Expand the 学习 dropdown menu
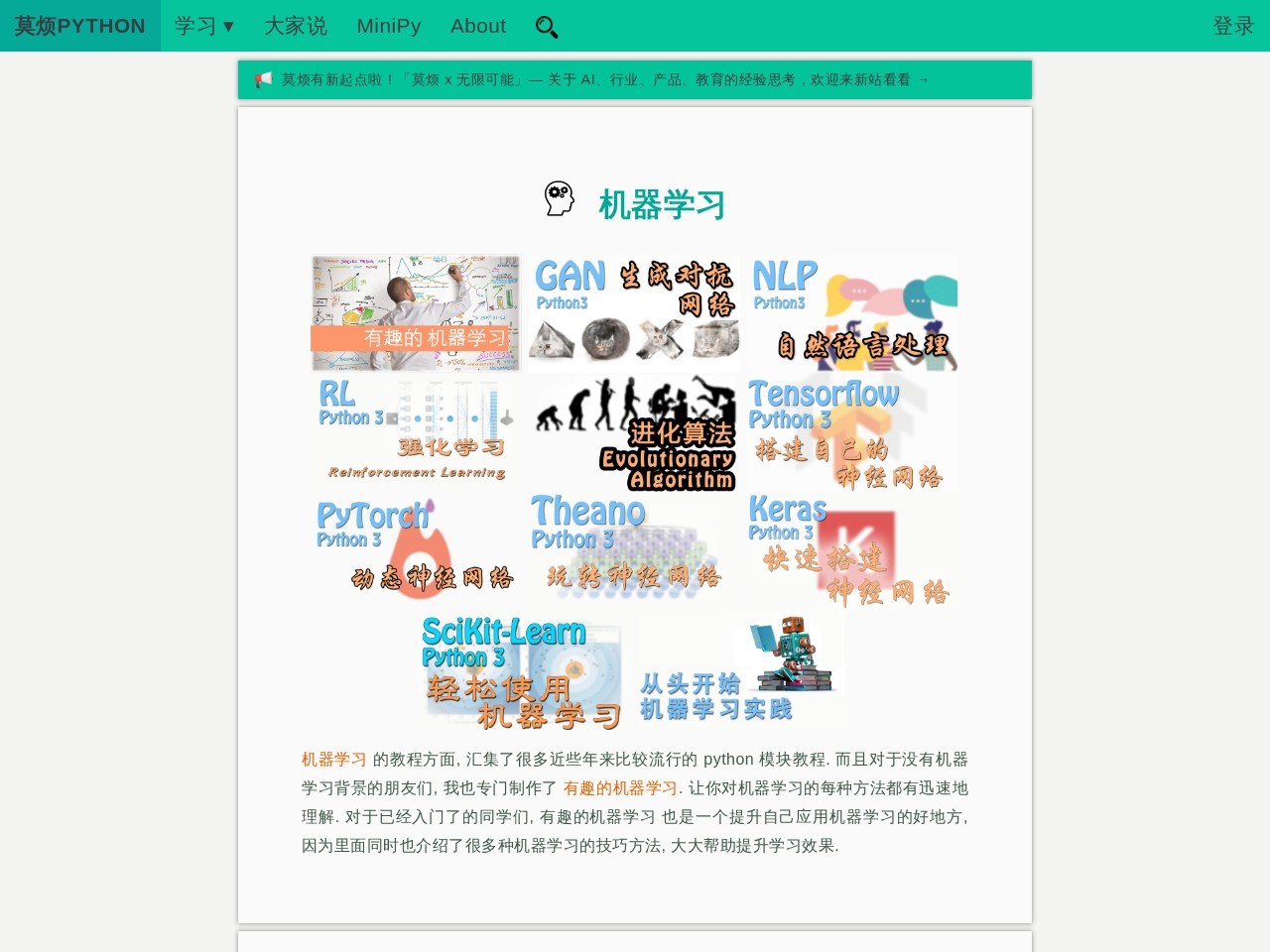Viewport: 1270px width, 952px height. [x=204, y=27]
